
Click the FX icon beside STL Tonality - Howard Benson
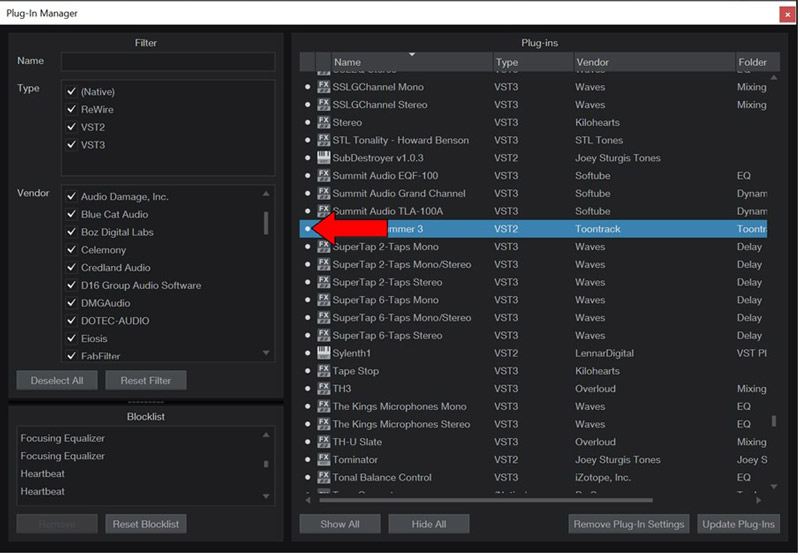click(323, 140)
